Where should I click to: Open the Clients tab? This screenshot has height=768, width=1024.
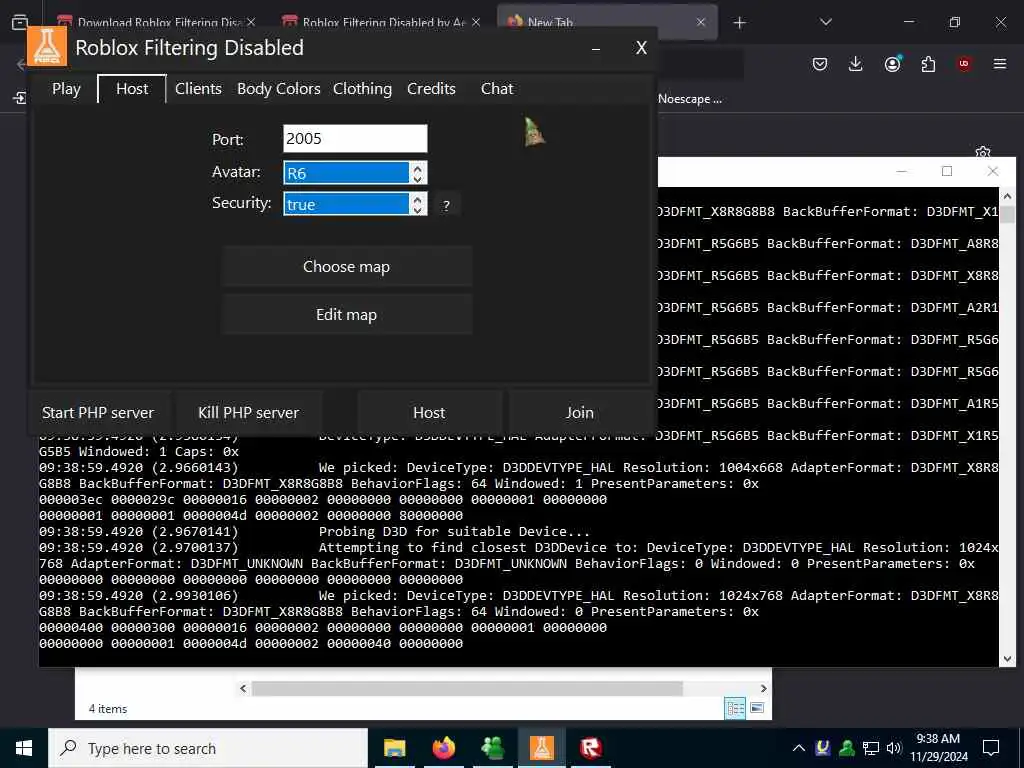click(x=198, y=89)
